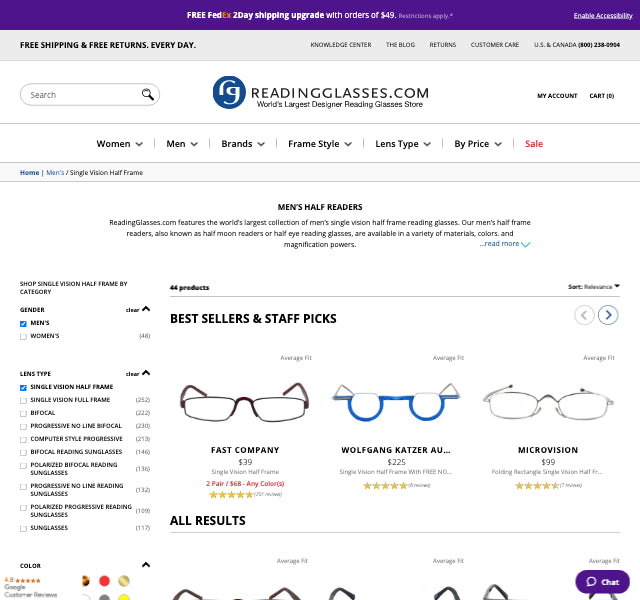Open the Sort Relevance dropdown
This screenshot has height=600, width=640.
pos(594,287)
